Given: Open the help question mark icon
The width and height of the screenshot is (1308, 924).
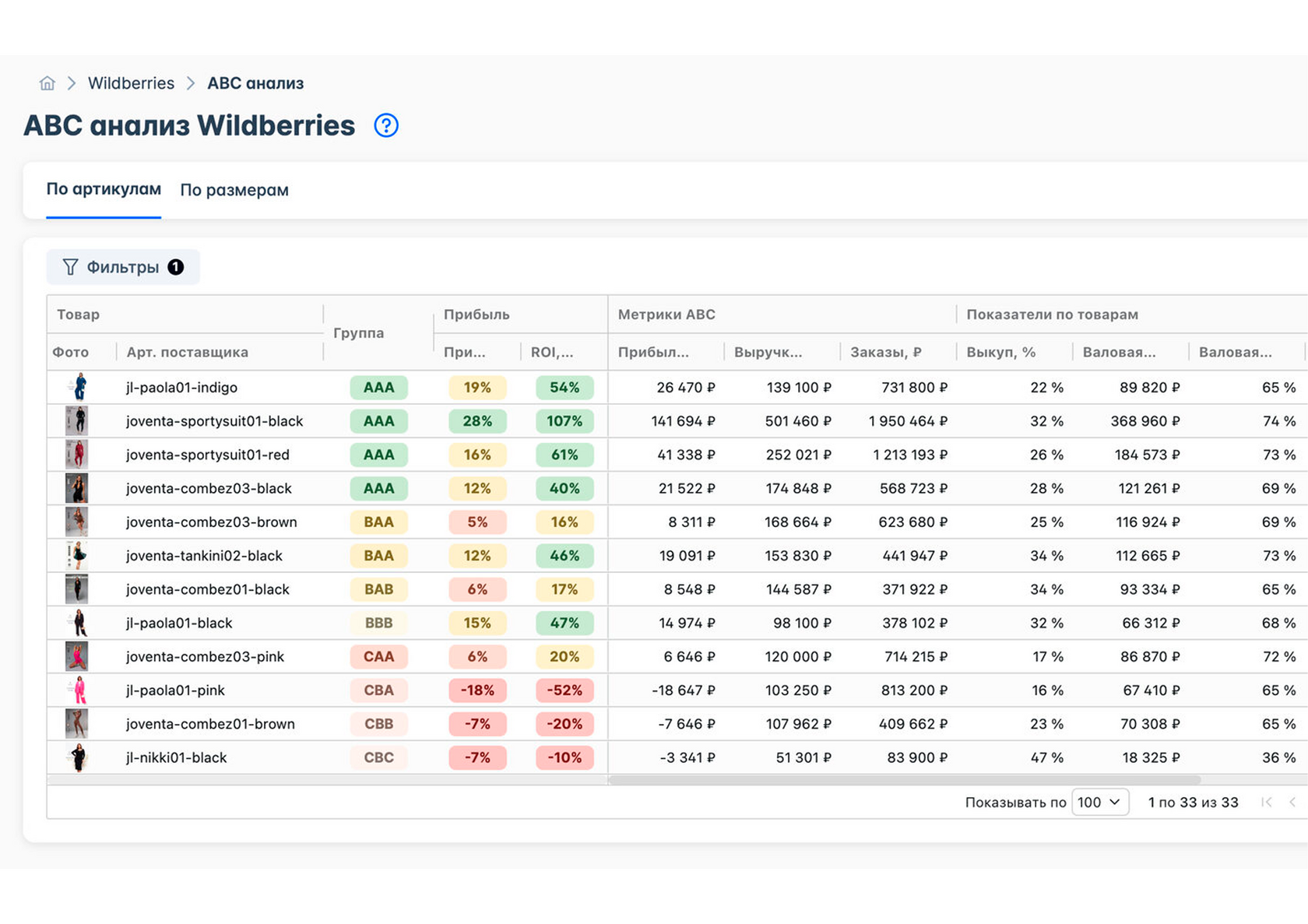Looking at the screenshot, I should point(386,125).
